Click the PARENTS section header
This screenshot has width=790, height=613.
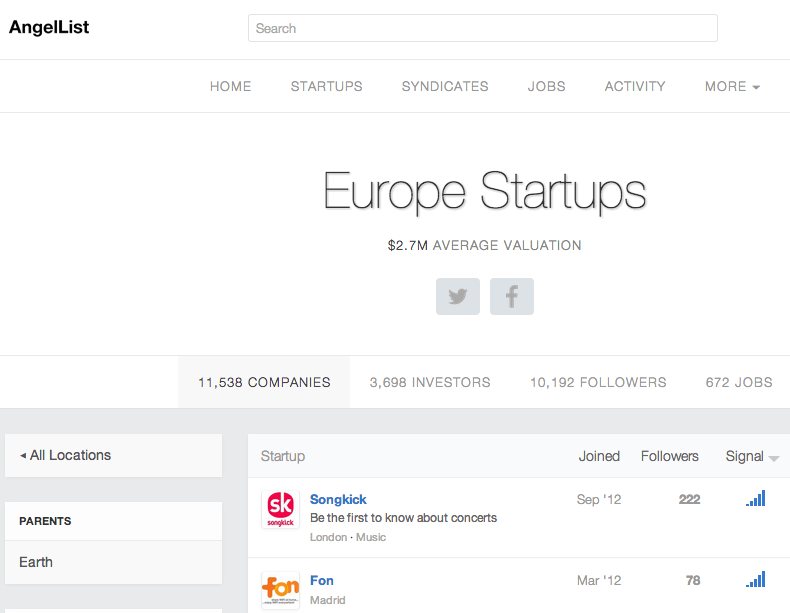(45, 521)
